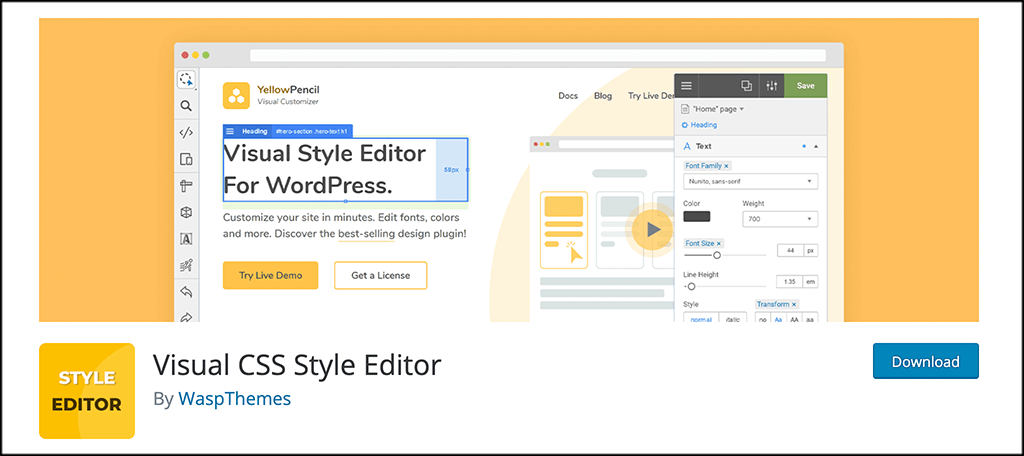
Task: Play the demo video preview
Action: point(652,229)
